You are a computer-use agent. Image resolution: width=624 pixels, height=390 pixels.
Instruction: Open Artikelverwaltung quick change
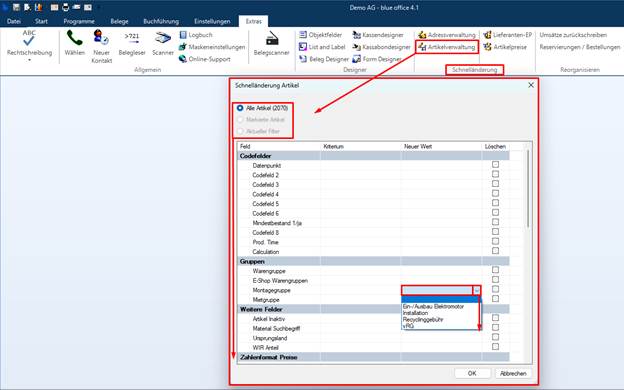pyautogui.click(x=447, y=47)
